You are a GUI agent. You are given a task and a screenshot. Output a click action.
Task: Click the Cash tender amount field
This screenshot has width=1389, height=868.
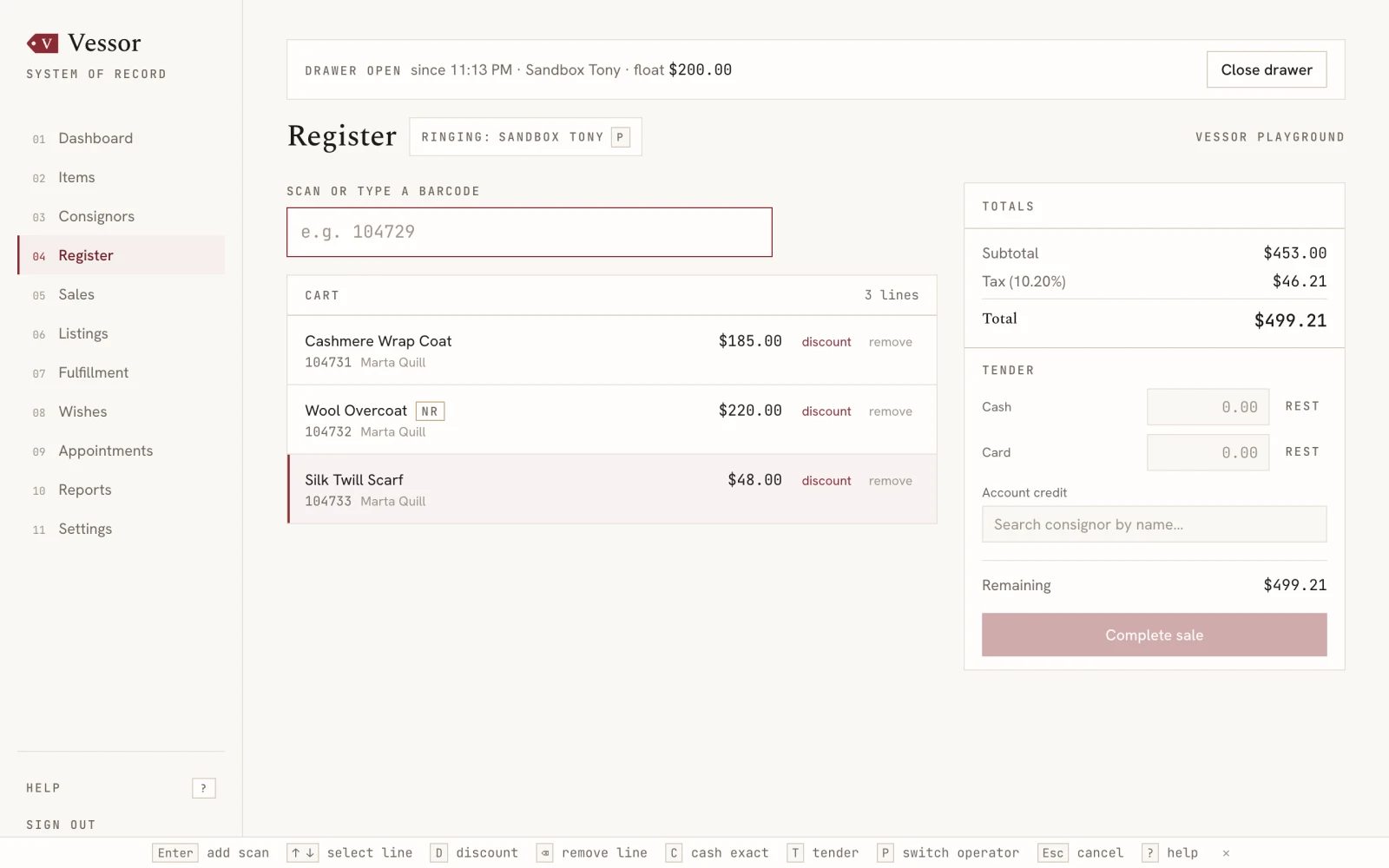coord(1208,406)
